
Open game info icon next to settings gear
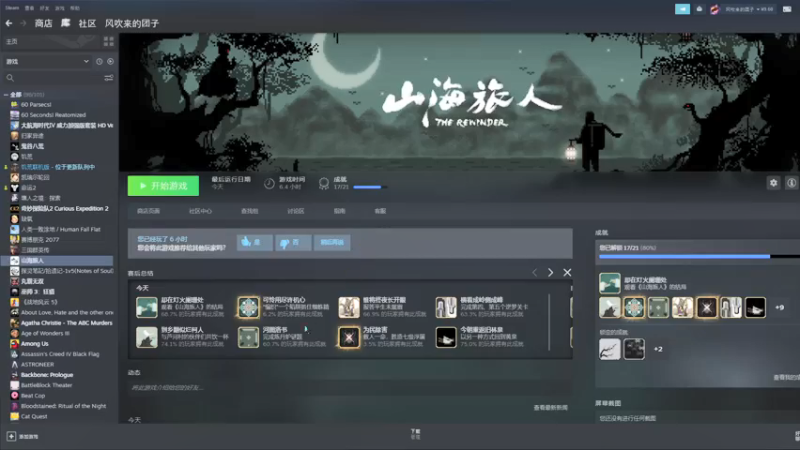[x=791, y=183]
